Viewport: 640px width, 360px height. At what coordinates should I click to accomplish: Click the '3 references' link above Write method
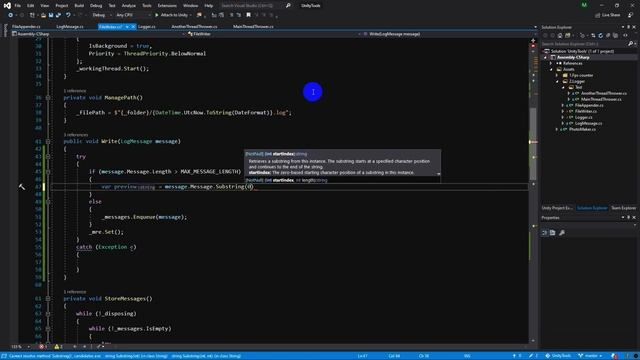click(x=76, y=135)
